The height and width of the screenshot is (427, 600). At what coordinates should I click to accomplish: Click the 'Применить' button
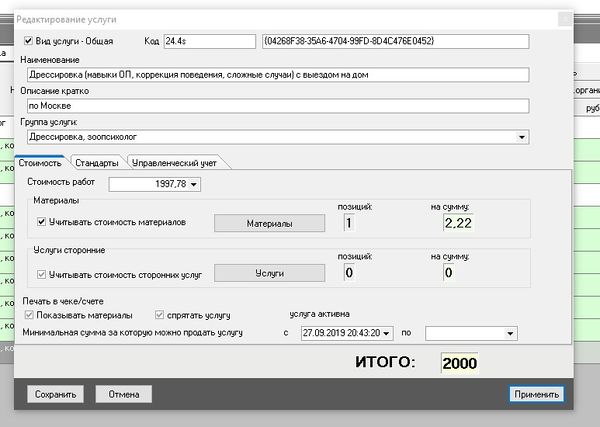[x=537, y=394]
